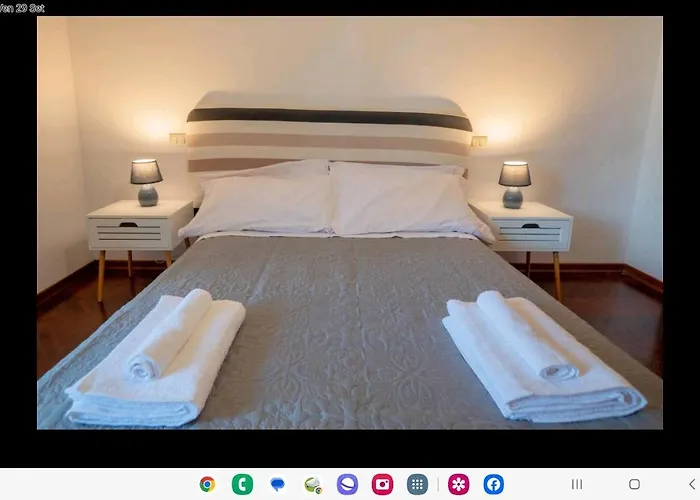Launch Facebook from the taskbar
Image resolution: width=700 pixels, height=500 pixels.
click(x=493, y=484)
